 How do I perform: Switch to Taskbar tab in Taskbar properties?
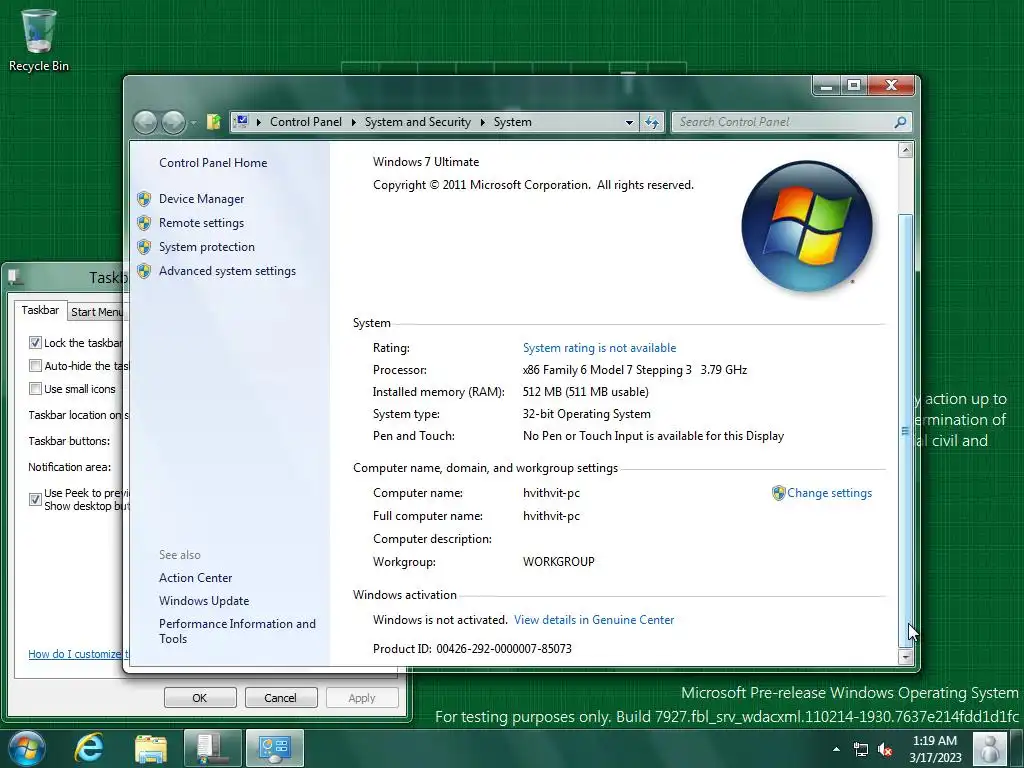coord(40,310)
